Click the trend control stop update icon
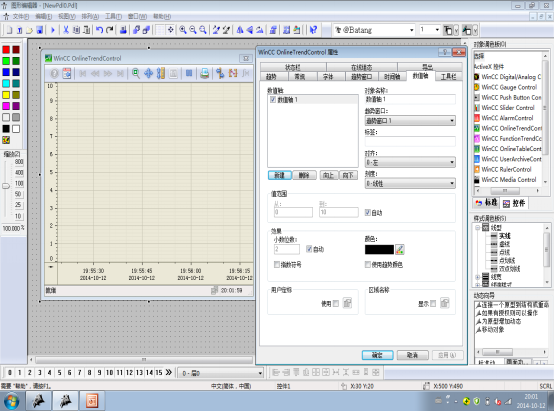Screen dimensions: 554x411 coord(189,74)
